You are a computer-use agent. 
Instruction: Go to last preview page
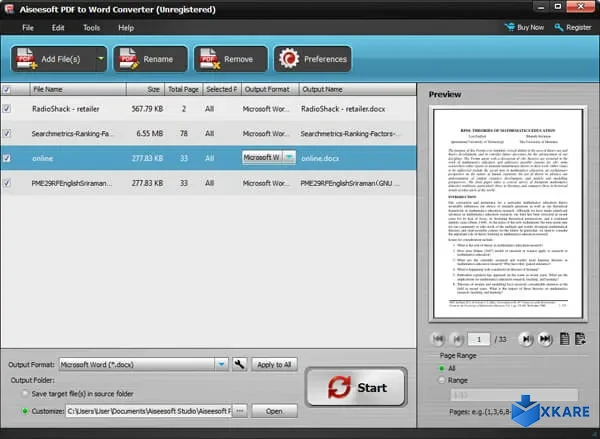click(x=545, y=339)
